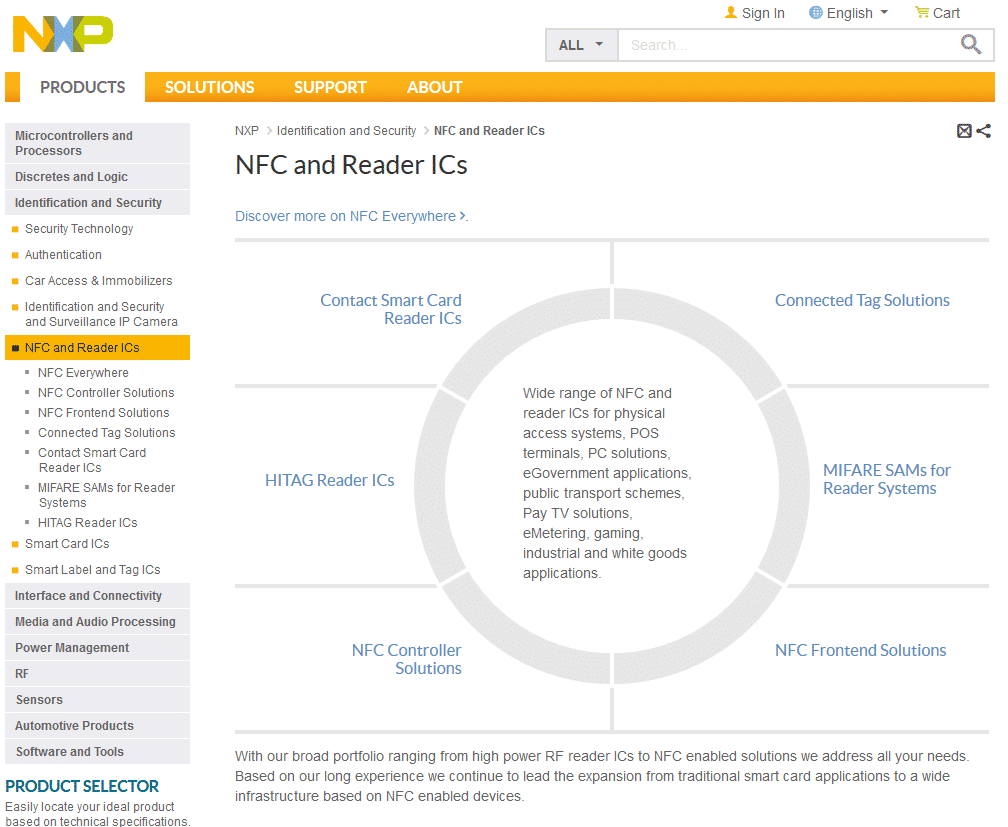Select HITAG Reader ICs in sidebar
Screen dimensions: 1008x827
click(x=87, y=523)
